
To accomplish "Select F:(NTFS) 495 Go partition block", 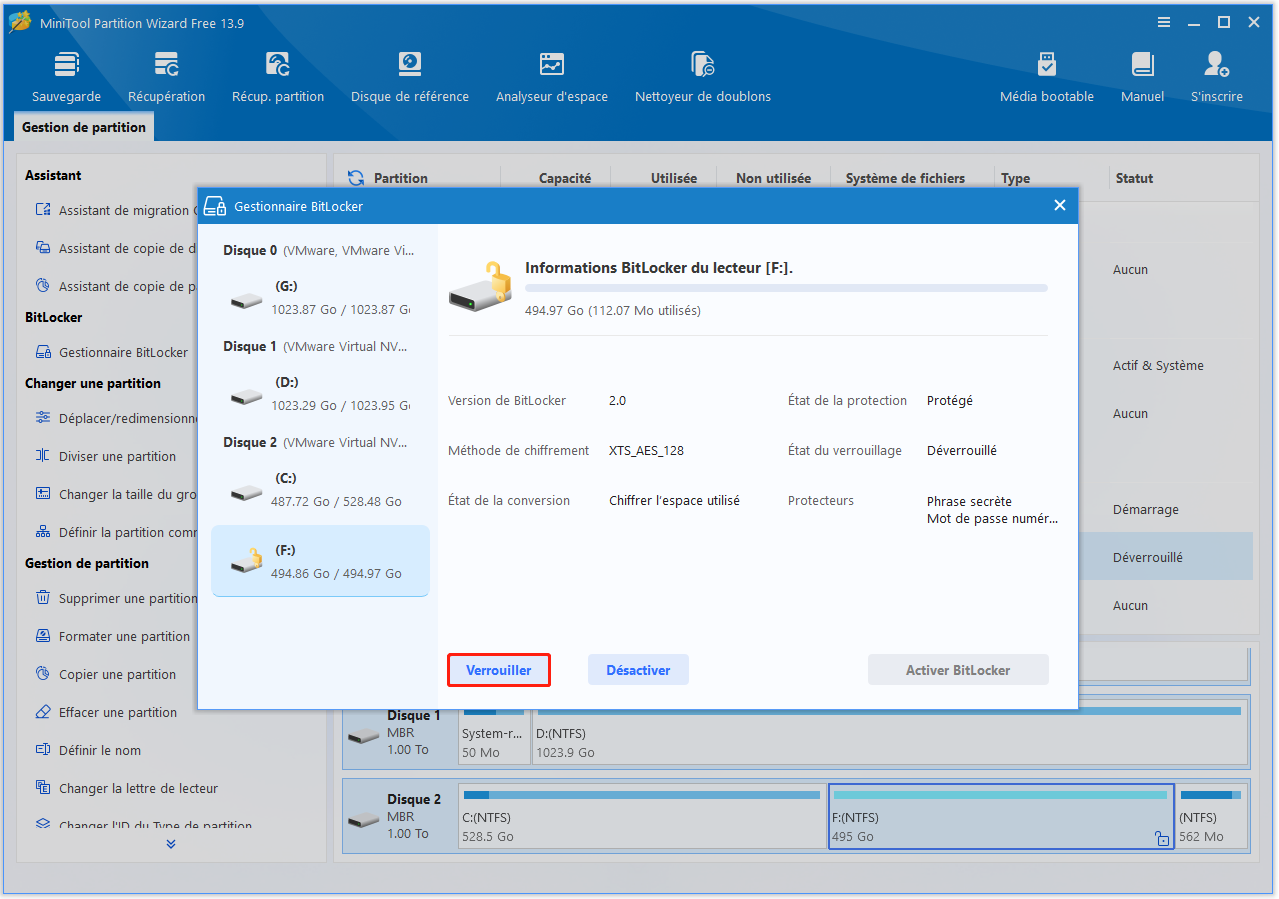I will pyautogui.click(x=1001, y=815).
